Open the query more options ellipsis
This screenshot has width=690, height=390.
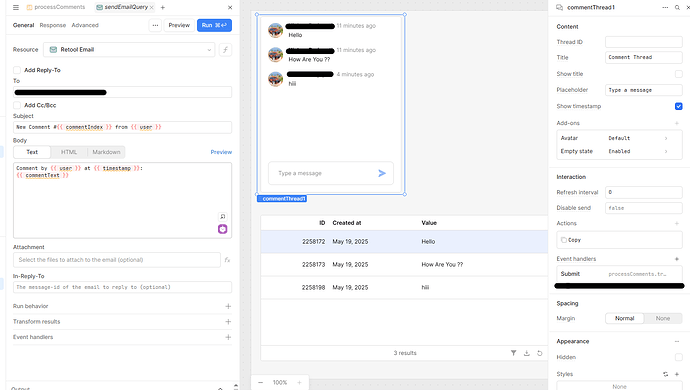[155, 25]
